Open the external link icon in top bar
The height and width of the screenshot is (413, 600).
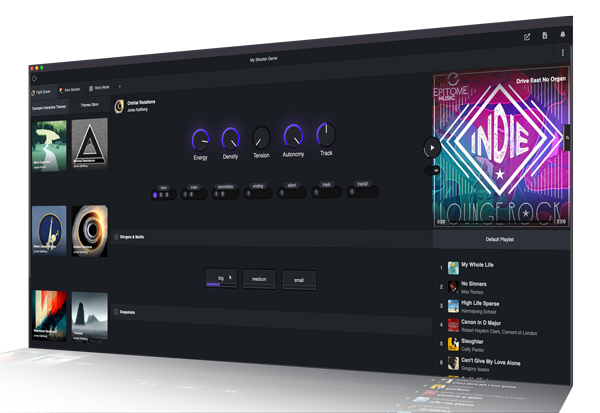pos(527,37)
